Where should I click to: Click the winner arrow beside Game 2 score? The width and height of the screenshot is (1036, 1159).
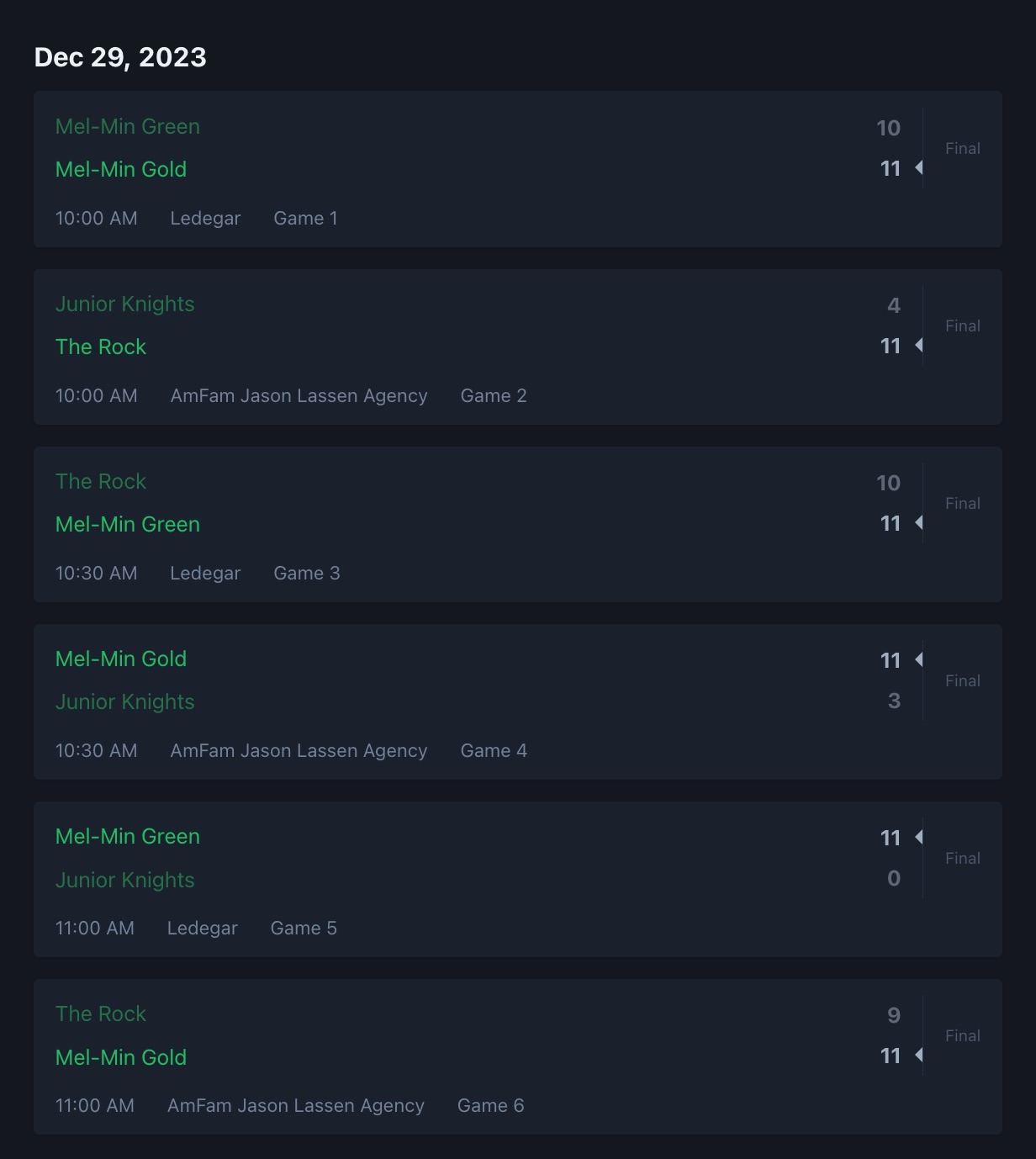tap(919, 346)
